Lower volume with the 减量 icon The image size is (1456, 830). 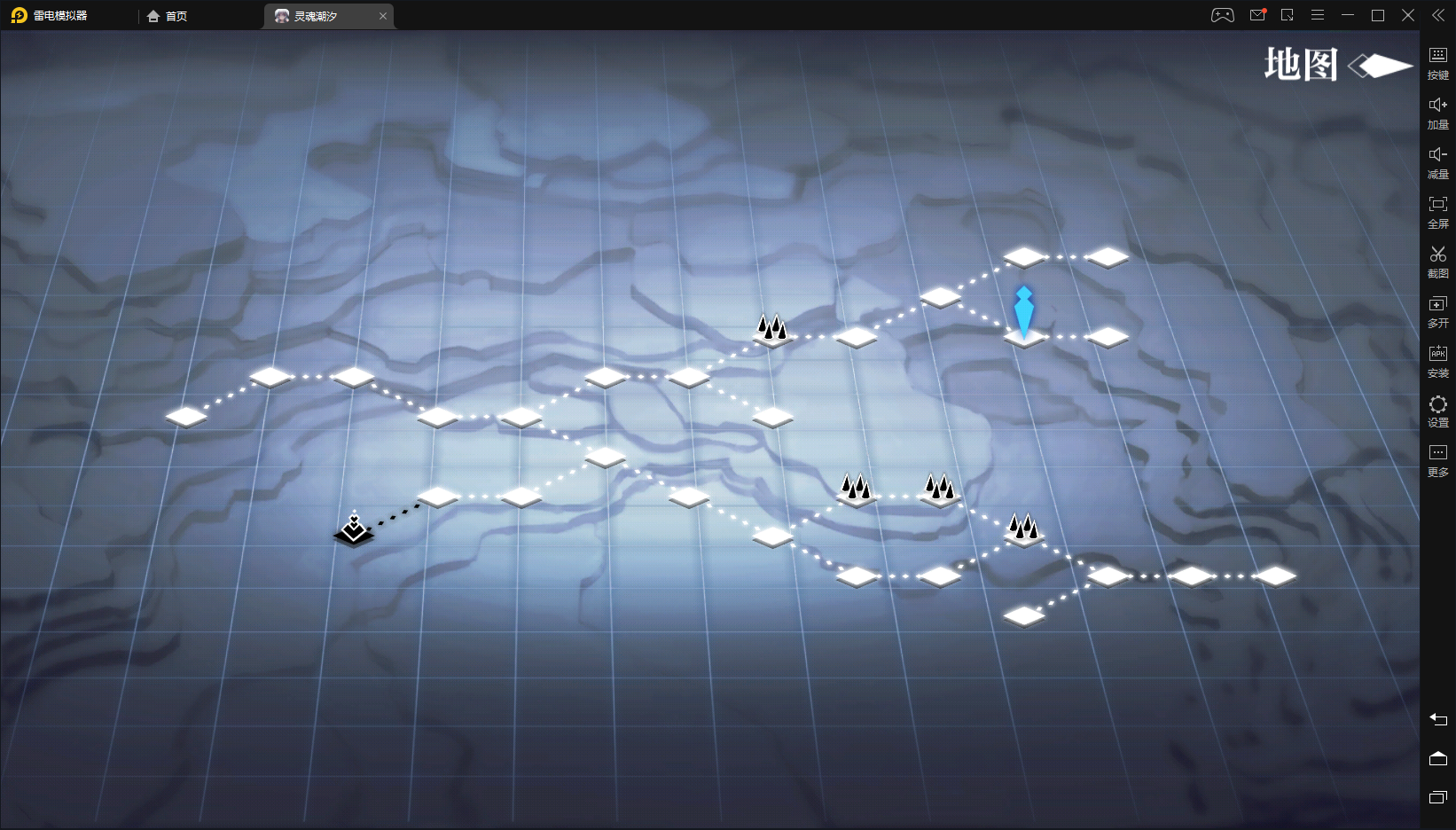pos(1438,162)
